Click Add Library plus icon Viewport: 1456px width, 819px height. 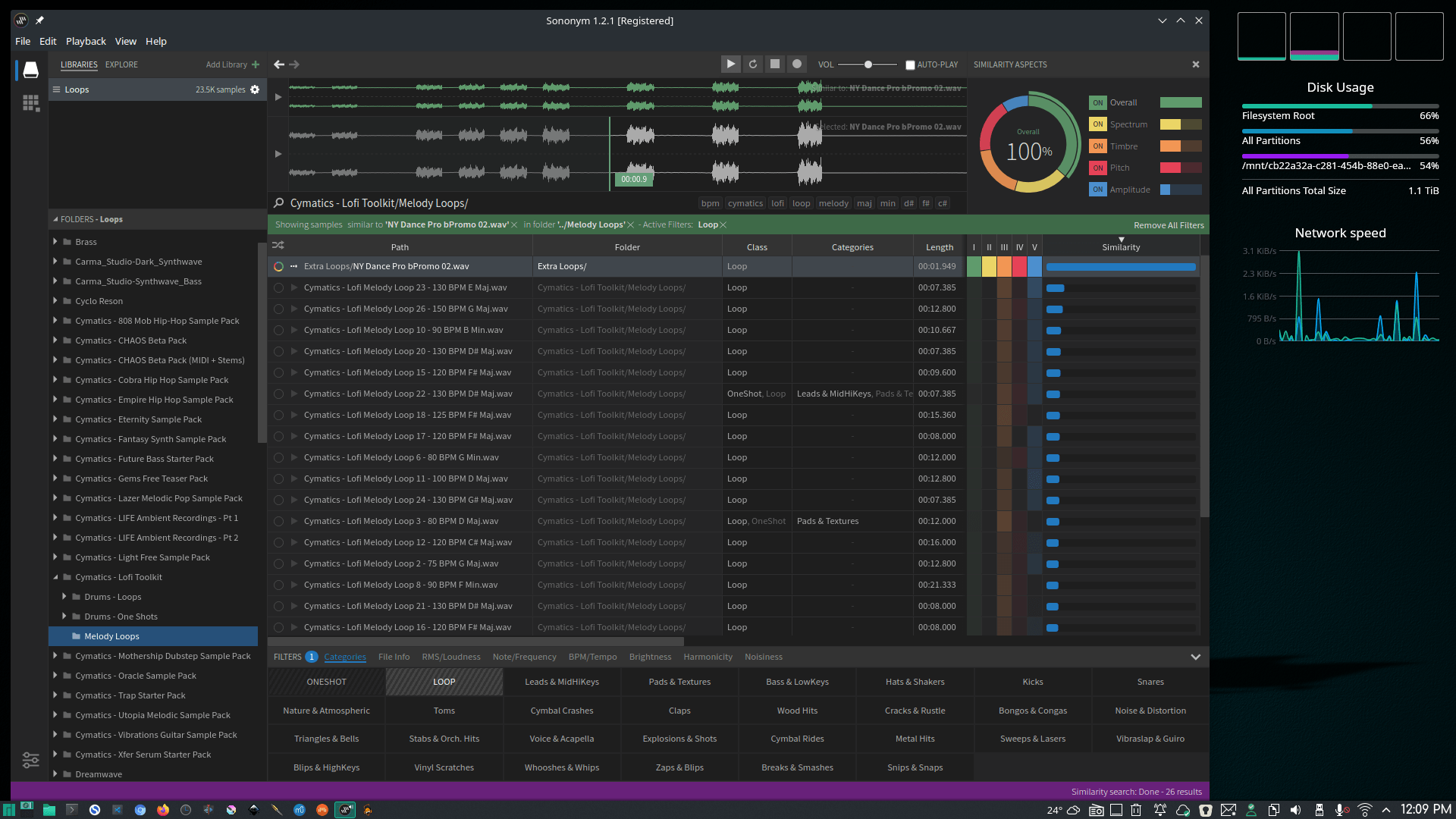point(256,64)
